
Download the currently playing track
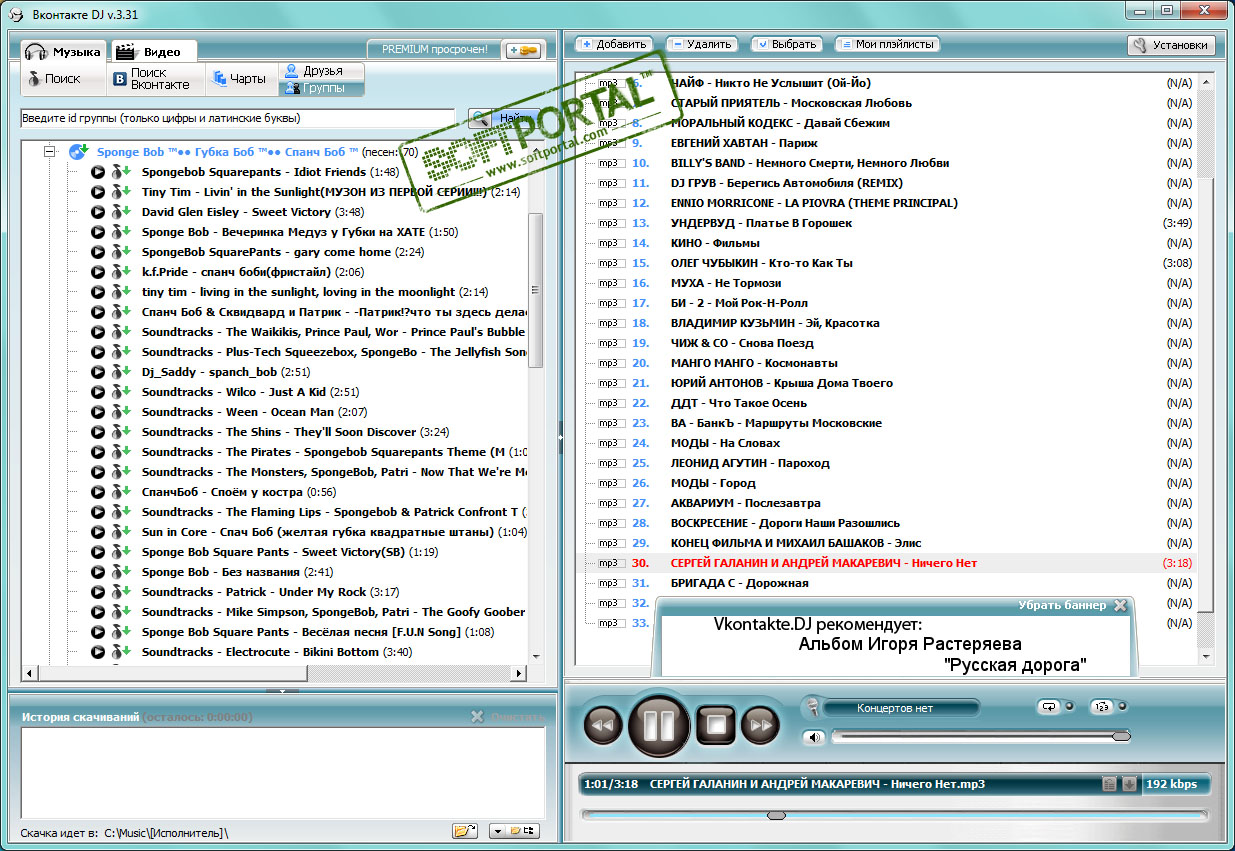[x=1129, y=784]
